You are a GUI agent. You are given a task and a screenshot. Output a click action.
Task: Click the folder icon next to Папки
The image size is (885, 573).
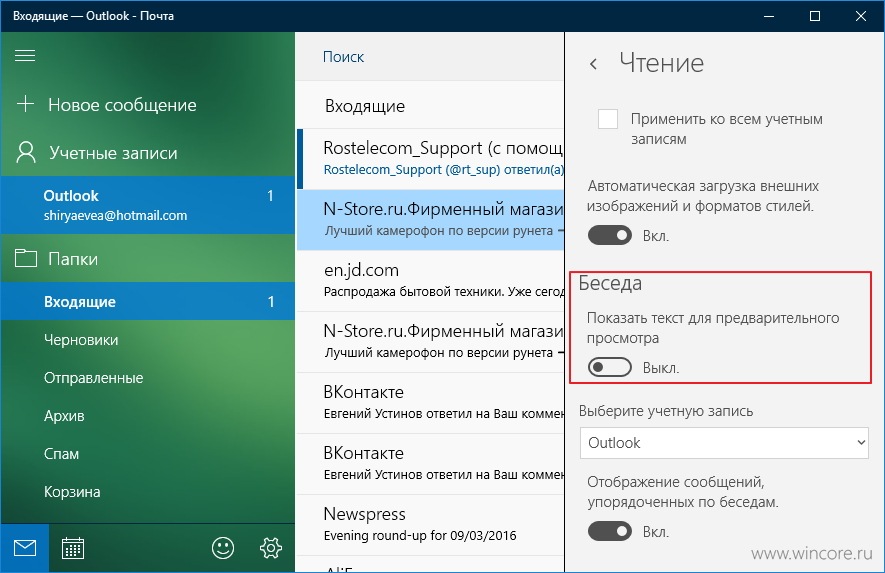click(x=25, y=258)
